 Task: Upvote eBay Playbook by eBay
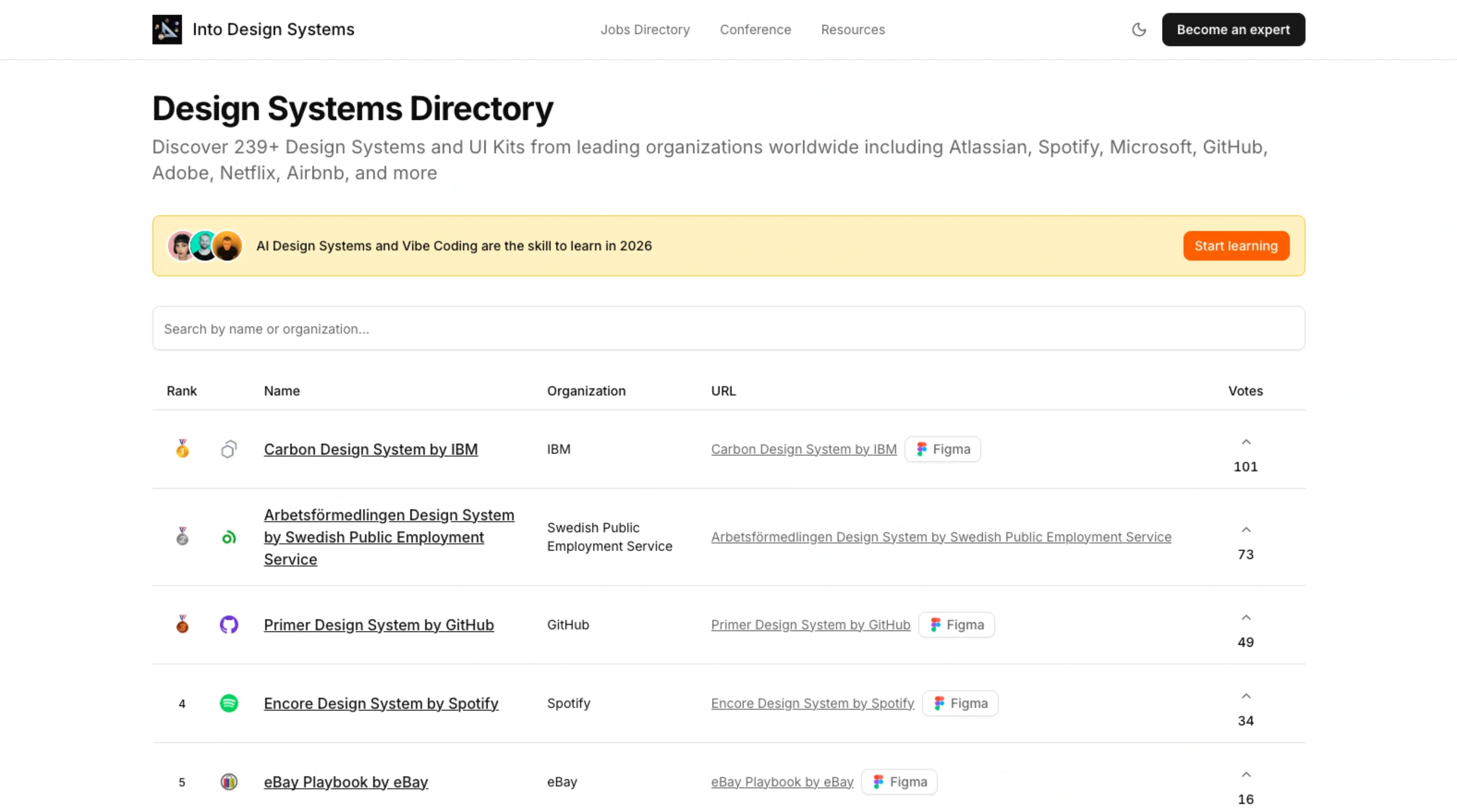[x=1246, y=774]
